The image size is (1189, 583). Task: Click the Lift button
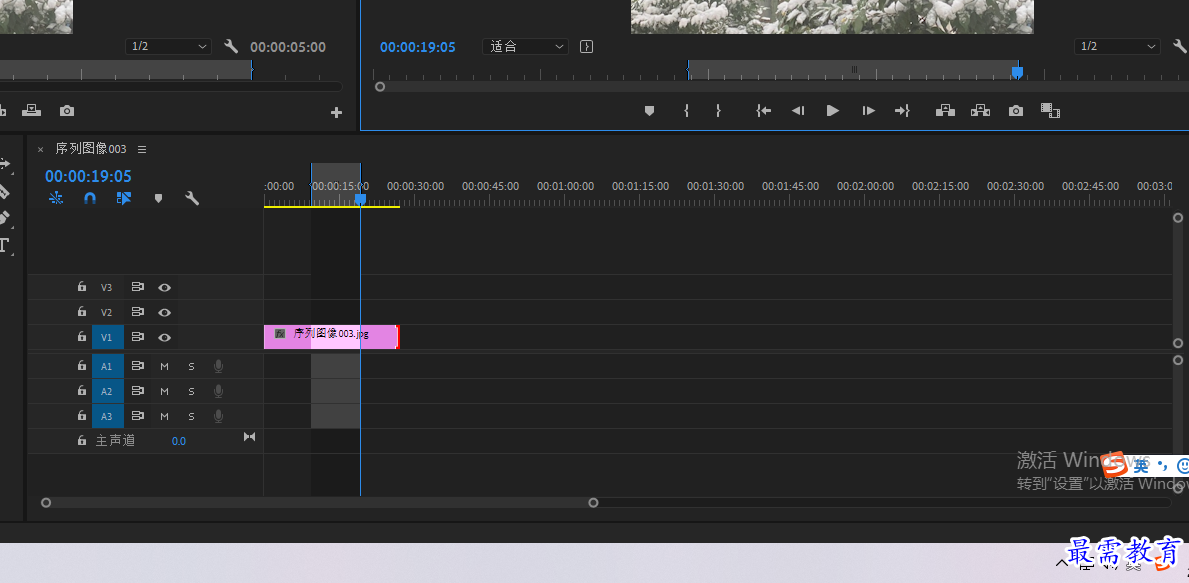945,111
